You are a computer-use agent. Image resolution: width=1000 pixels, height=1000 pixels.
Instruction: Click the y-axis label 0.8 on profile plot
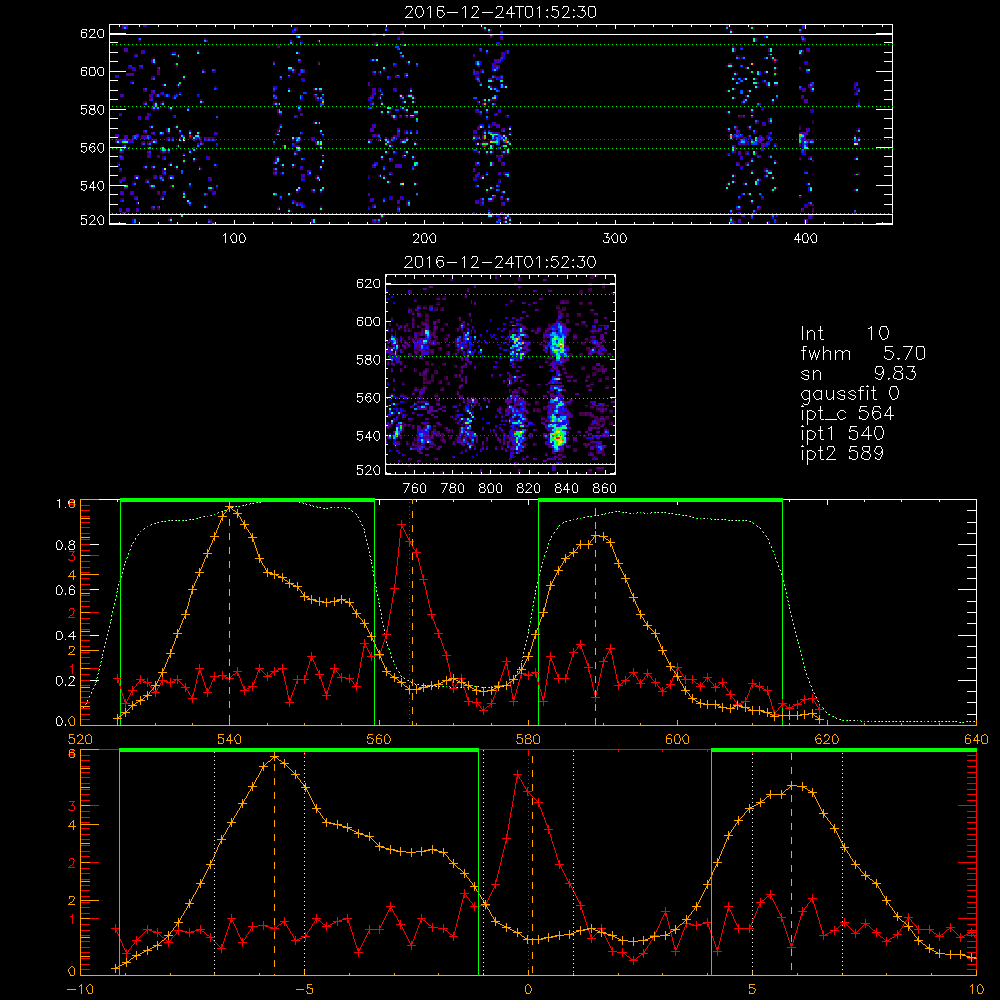(x=65, y=545)
